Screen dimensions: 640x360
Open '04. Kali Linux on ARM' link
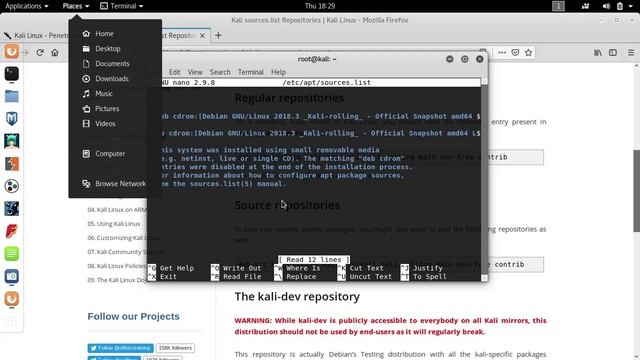(117, 210)
